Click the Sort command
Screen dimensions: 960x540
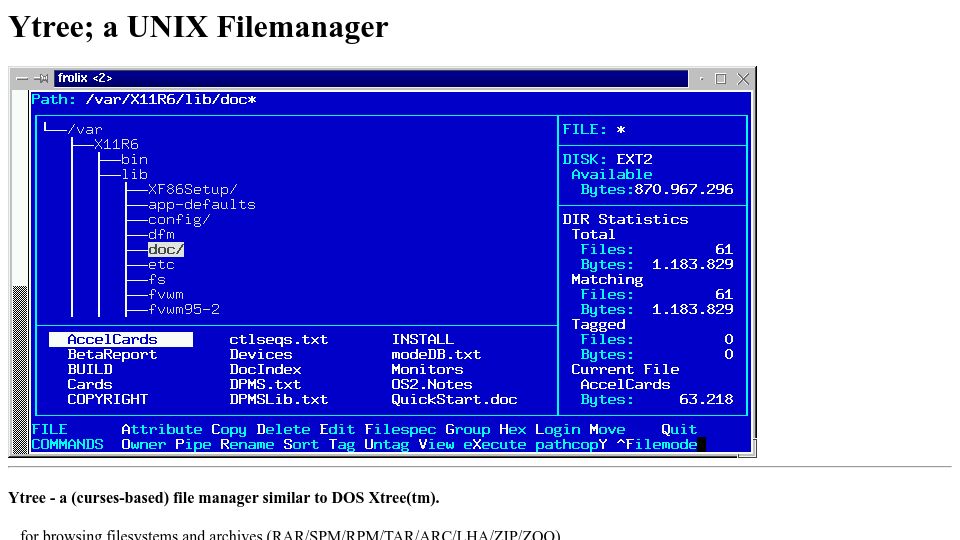coord(301,444)
